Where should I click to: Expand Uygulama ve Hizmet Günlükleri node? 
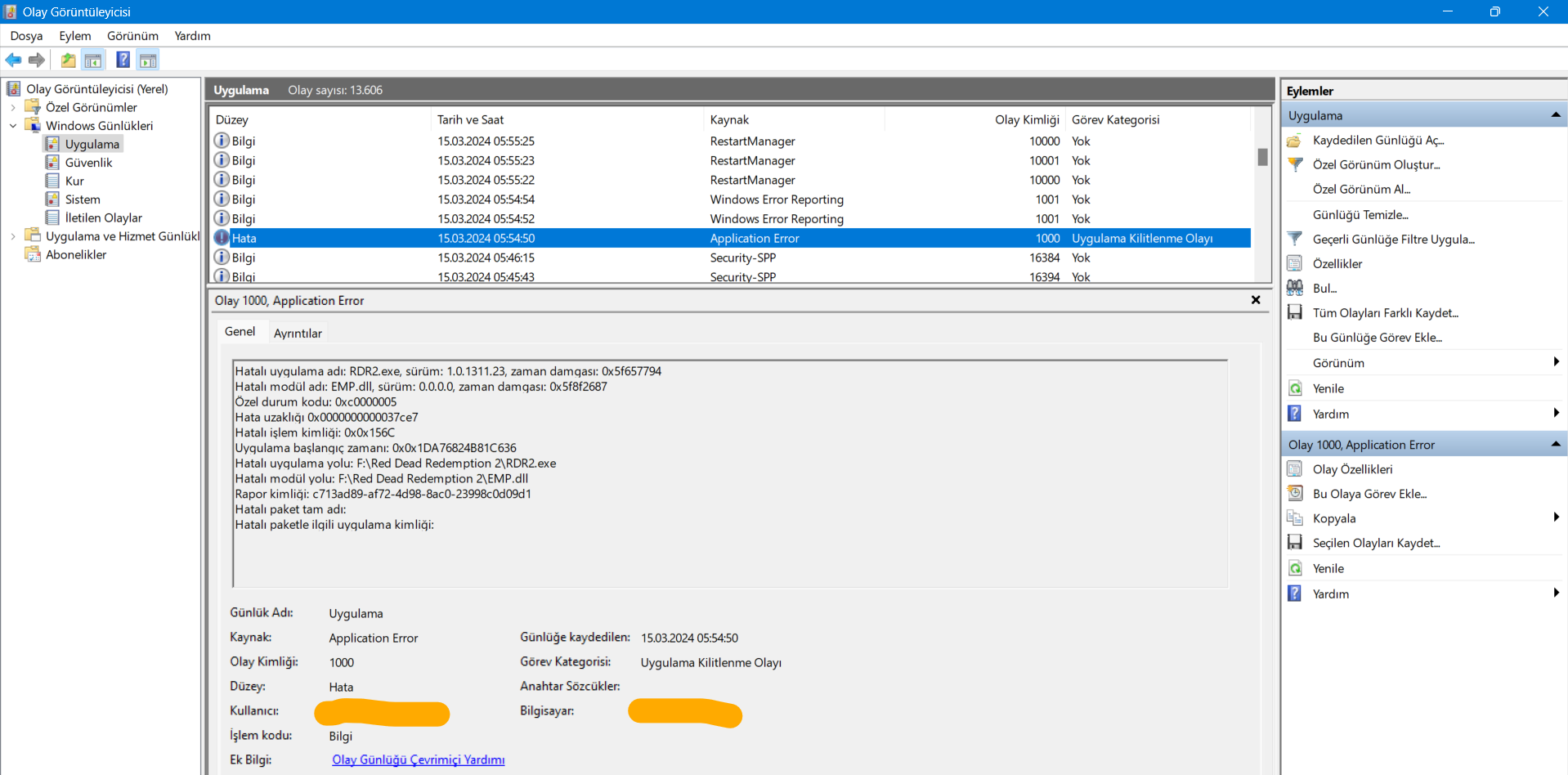click(13, 236)
